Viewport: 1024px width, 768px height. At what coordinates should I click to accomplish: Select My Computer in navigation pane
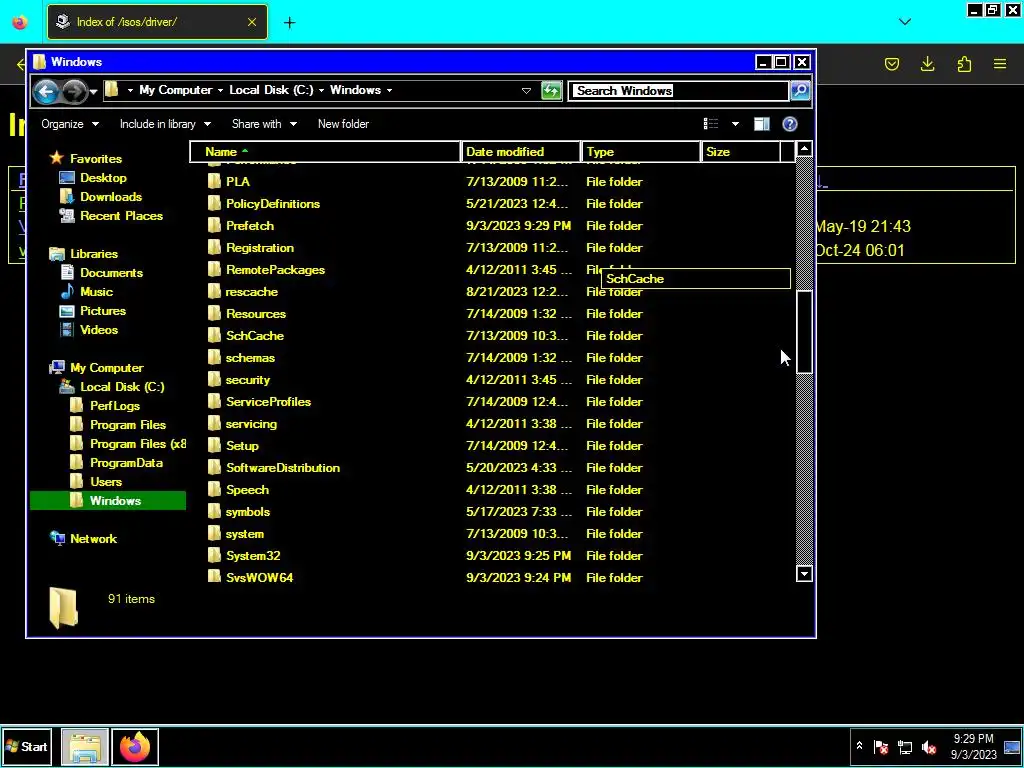(x=106, y=368)
